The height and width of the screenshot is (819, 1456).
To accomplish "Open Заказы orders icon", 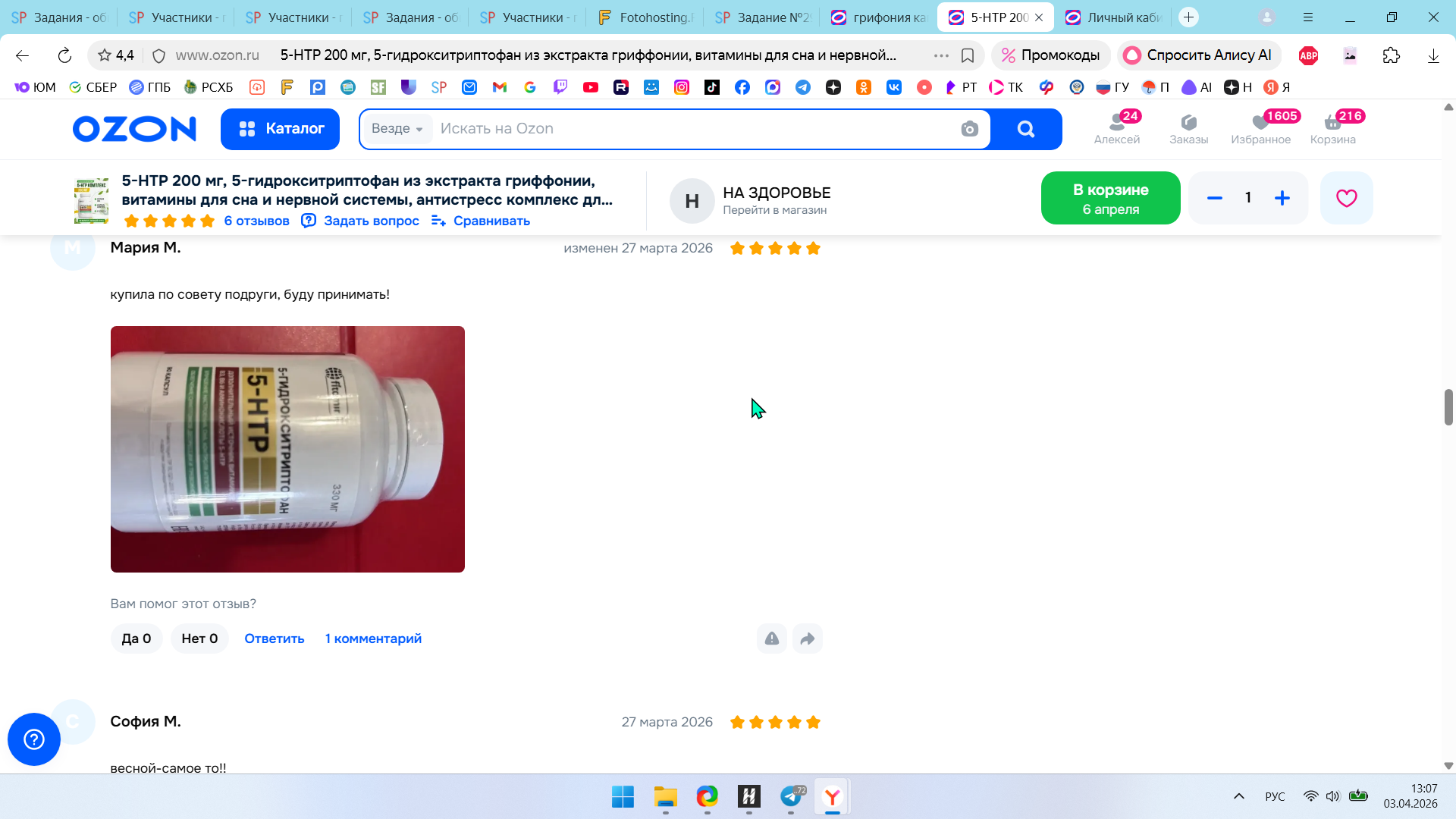I will click(1188, 128).
